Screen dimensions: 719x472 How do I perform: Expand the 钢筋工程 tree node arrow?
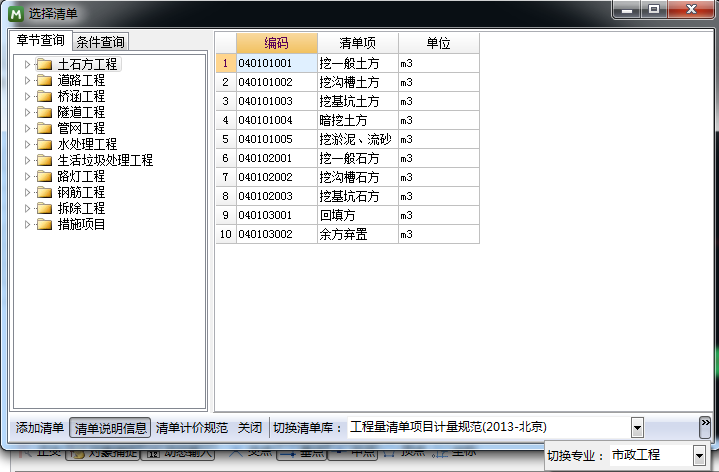coord(27,193)
